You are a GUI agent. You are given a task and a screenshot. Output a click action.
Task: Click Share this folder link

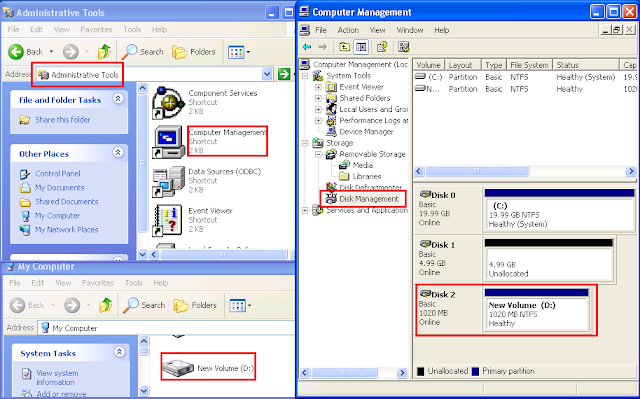[x=62, y=120]
